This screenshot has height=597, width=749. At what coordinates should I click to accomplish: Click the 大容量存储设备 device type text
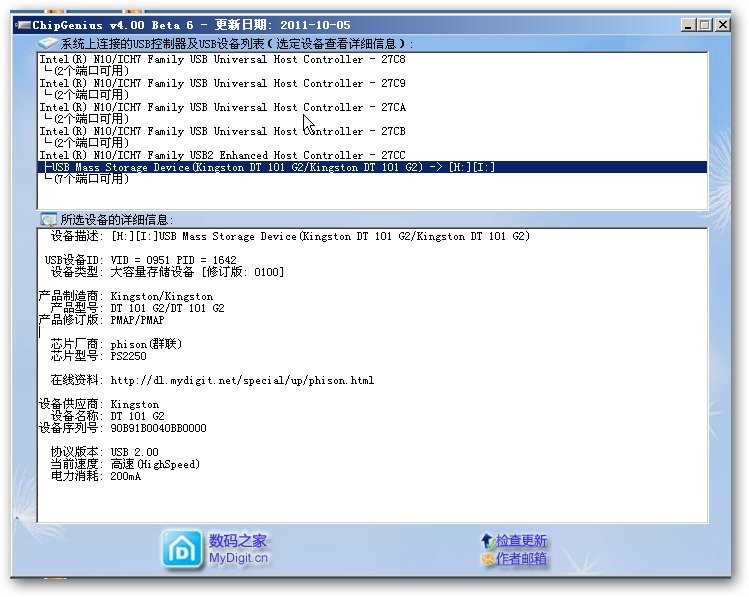(152, 272)
